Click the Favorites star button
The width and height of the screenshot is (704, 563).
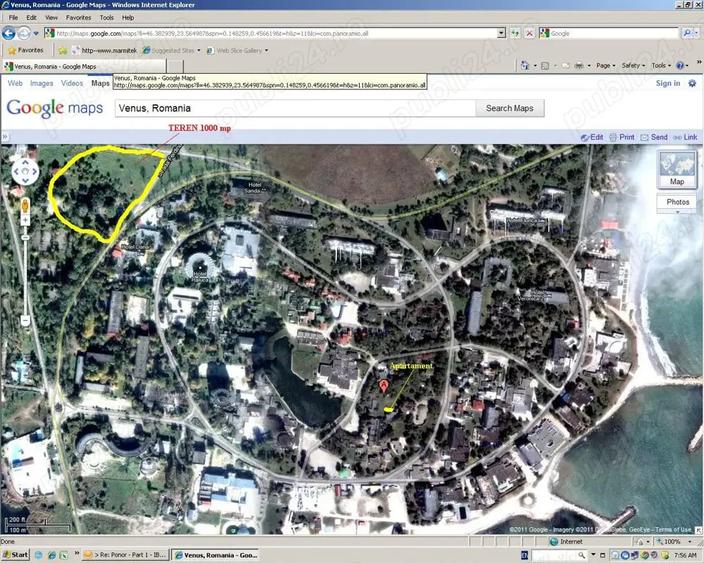pyautogui.click(x=26, y=50)
